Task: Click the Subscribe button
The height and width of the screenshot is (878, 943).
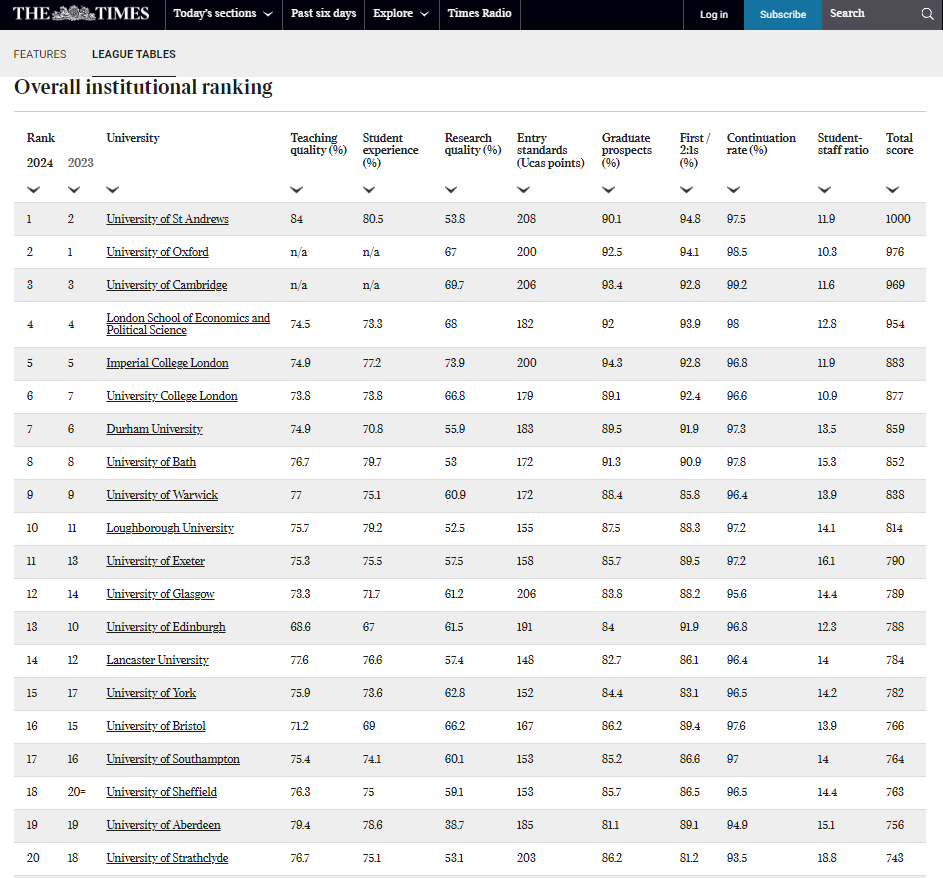Action: click(x=783, y=14)
